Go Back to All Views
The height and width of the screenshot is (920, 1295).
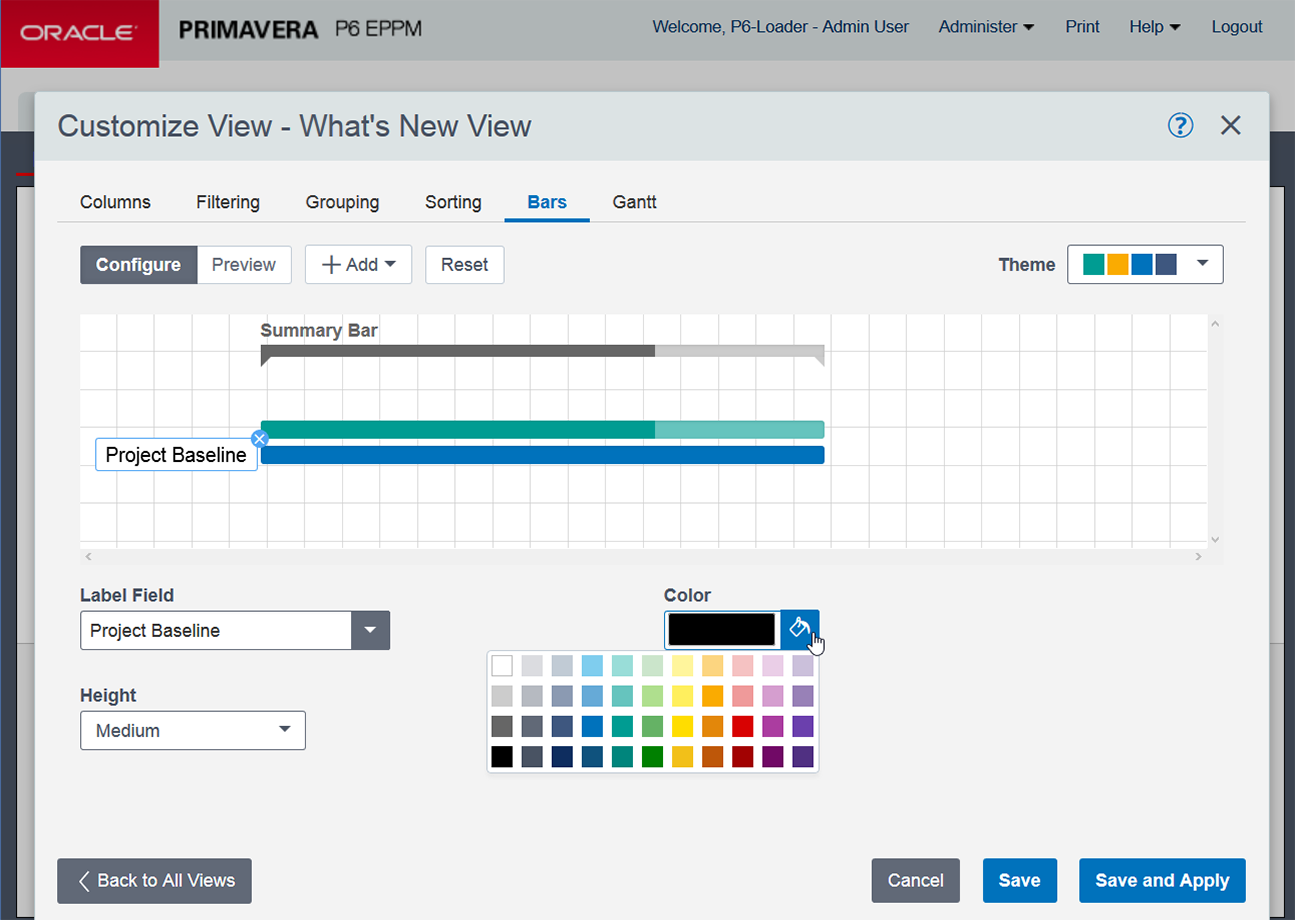[154, 881]
